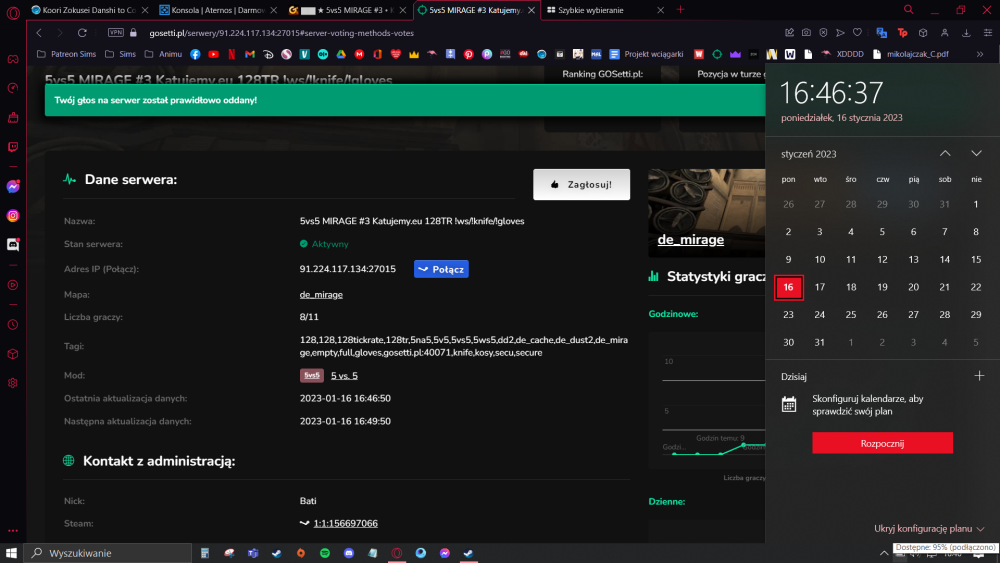Open Instagram in the Opera sidebar
Screen dimensions: 1000x563
point(13,216)
